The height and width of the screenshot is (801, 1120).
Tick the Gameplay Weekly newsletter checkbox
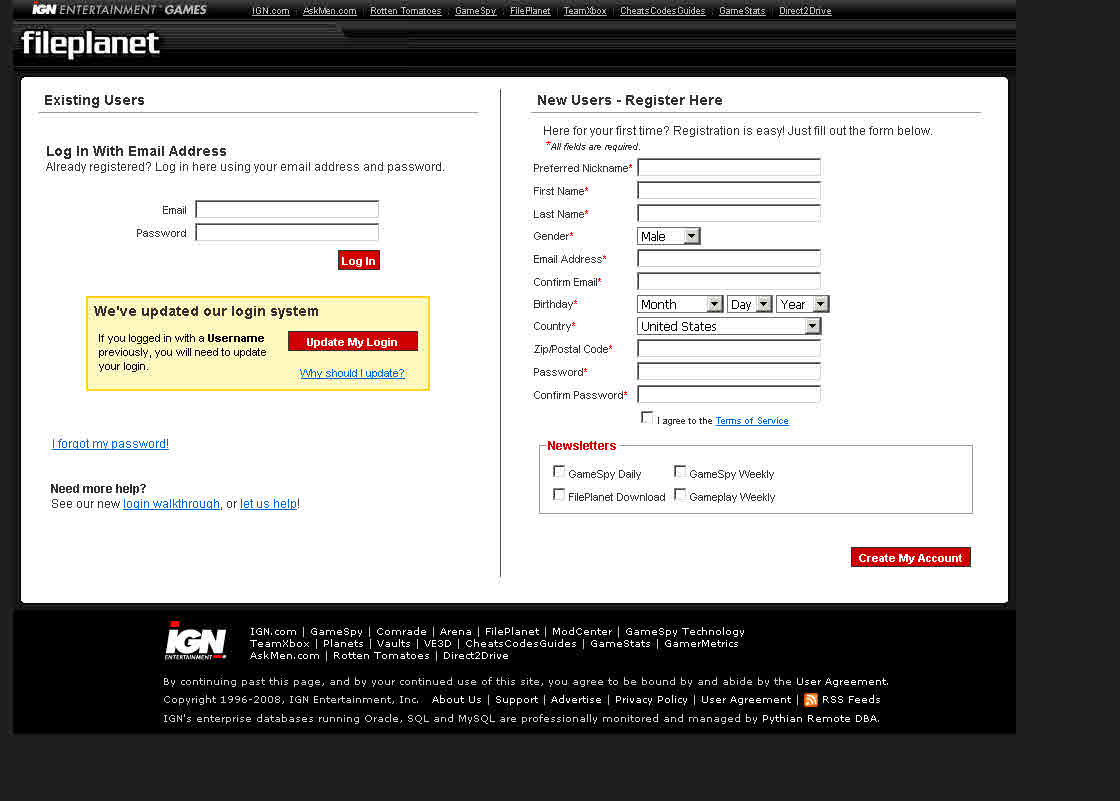(x=680, y=494)
